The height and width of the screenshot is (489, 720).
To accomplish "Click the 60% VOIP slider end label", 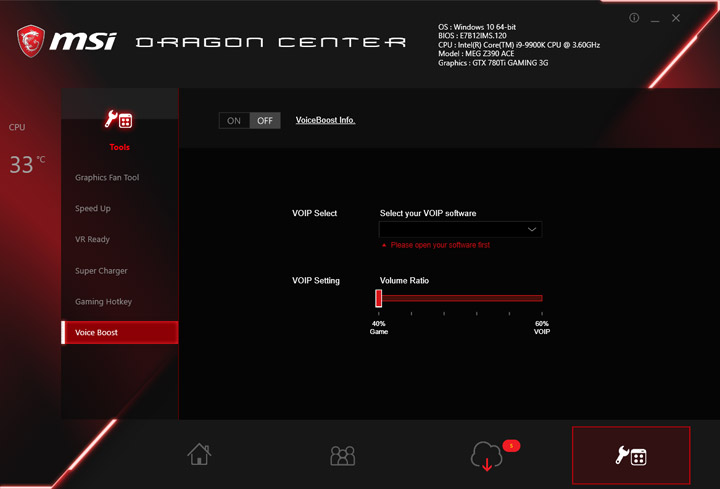I will coord(542,327).
